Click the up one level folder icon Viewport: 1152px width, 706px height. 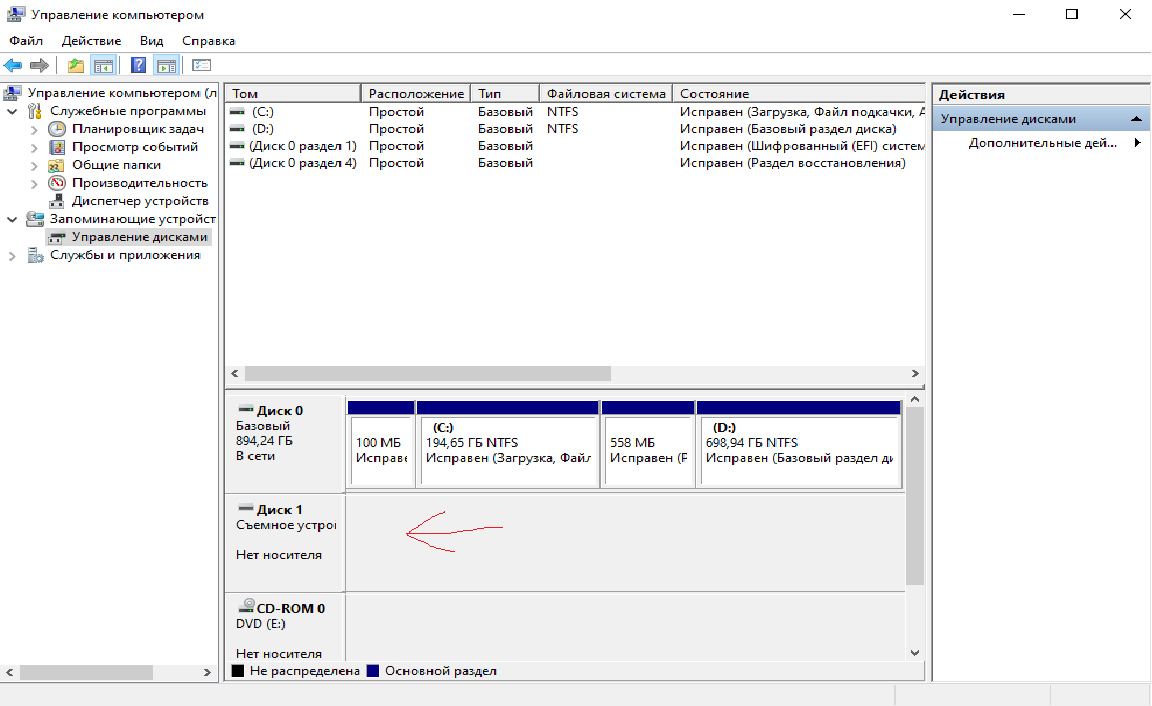point(76,65)
